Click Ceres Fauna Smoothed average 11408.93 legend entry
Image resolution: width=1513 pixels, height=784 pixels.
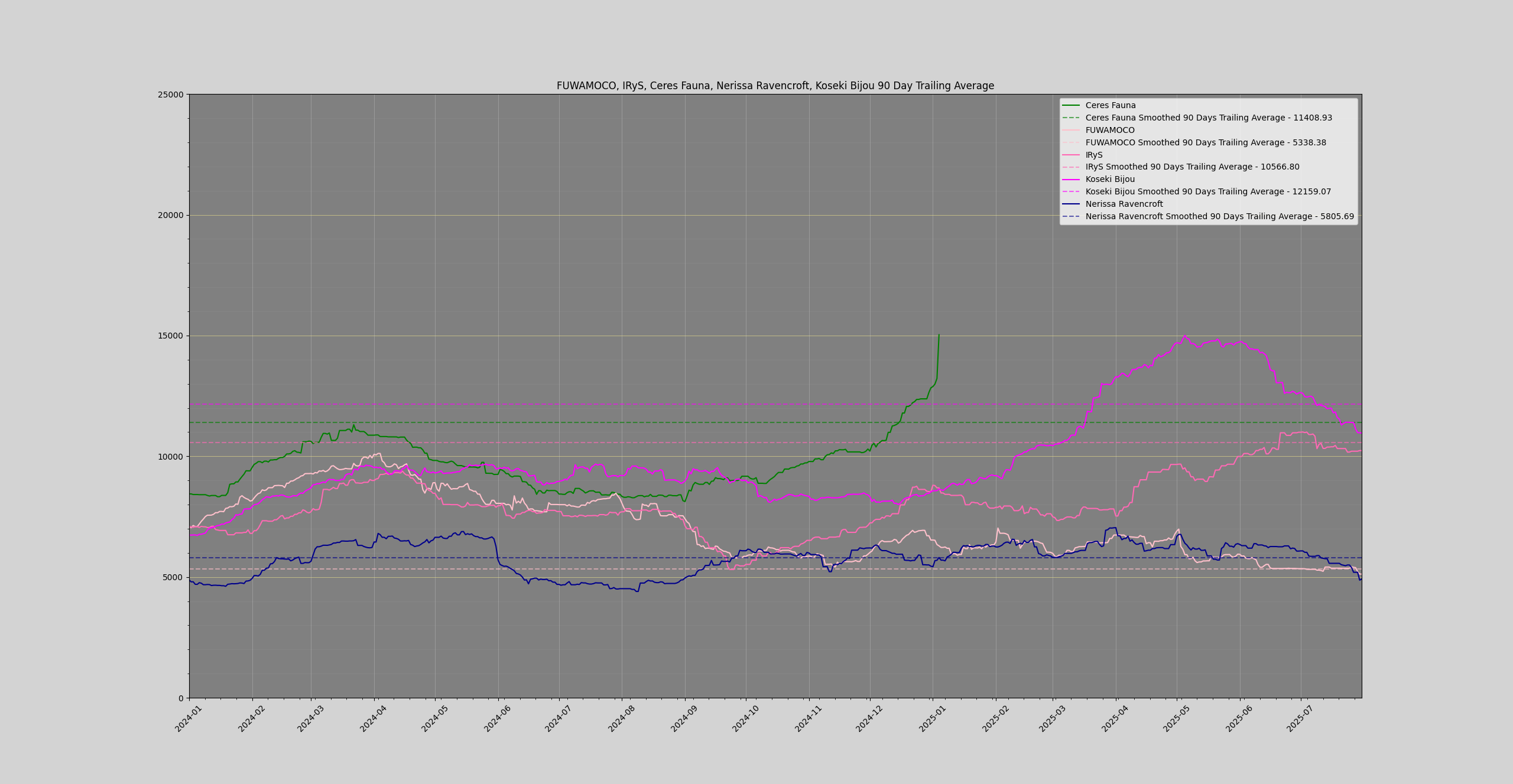click(1208, 118)
